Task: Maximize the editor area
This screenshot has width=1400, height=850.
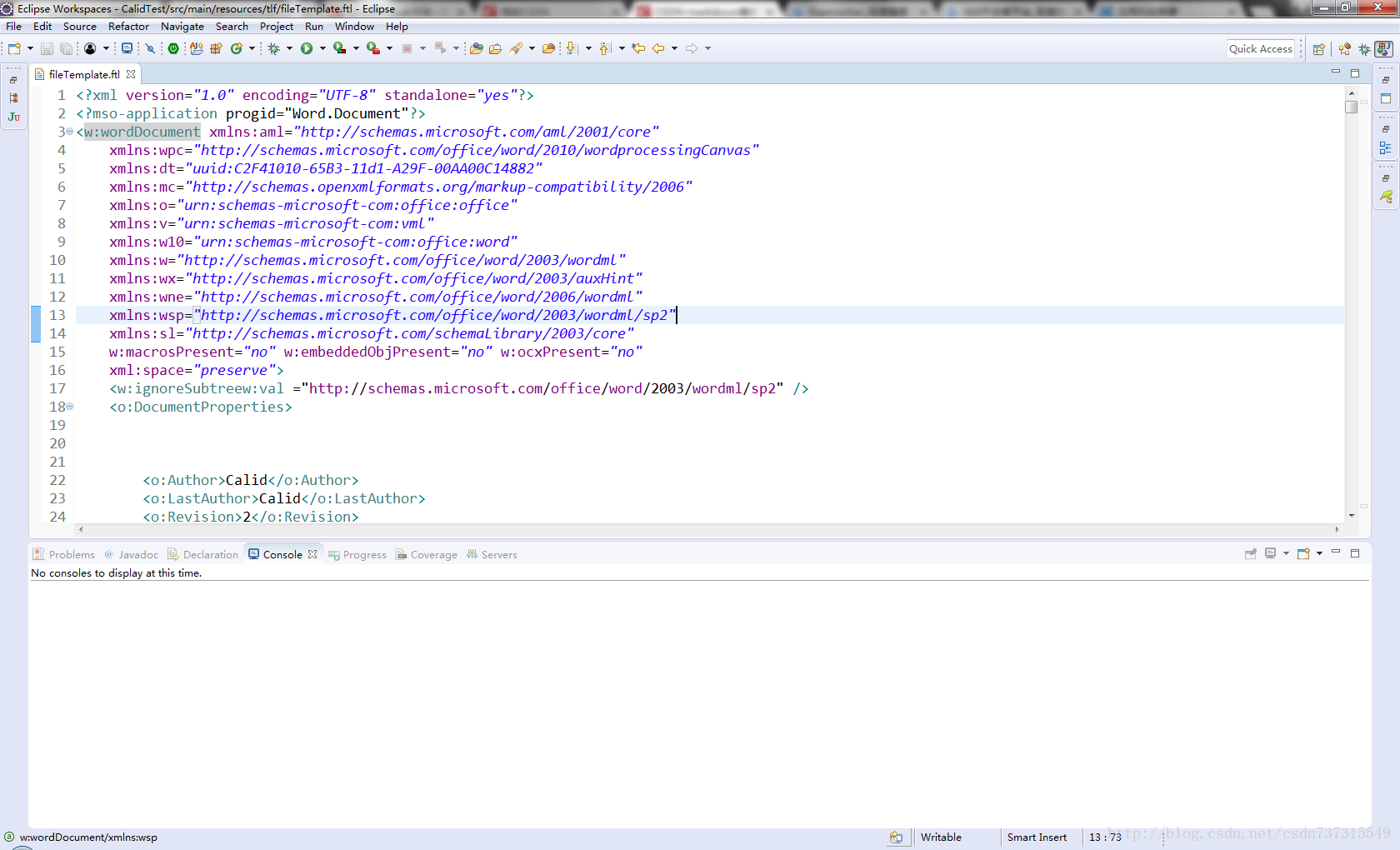Action: point(1355,73)
